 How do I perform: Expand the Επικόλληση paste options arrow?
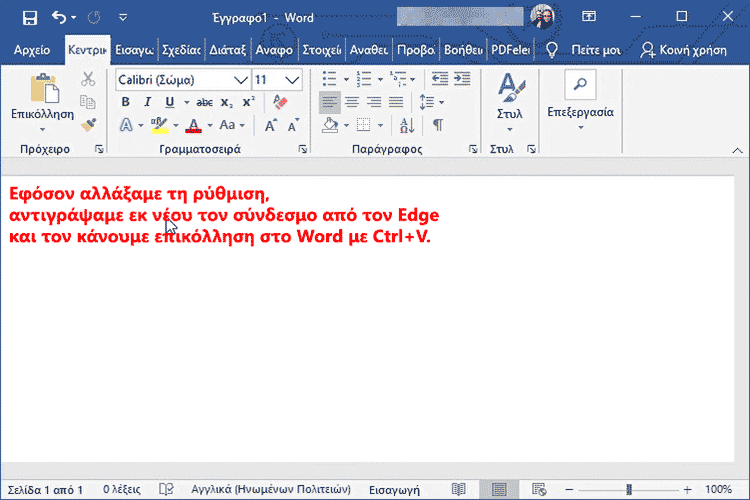click(43, 129)
